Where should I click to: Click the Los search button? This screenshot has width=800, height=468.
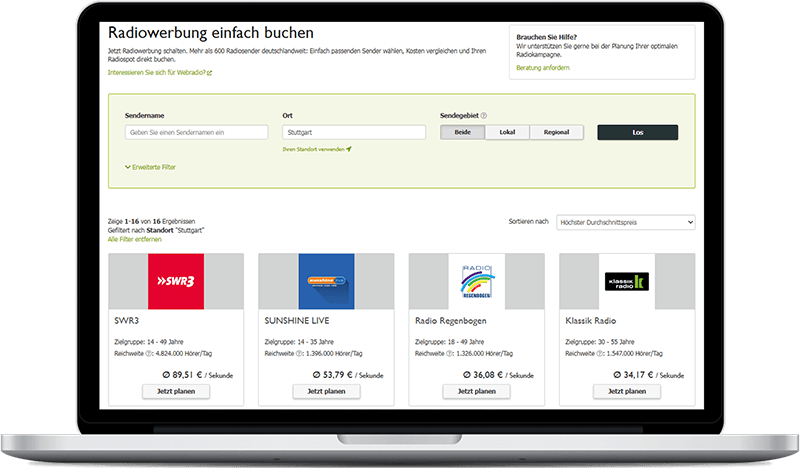[638, 132]
